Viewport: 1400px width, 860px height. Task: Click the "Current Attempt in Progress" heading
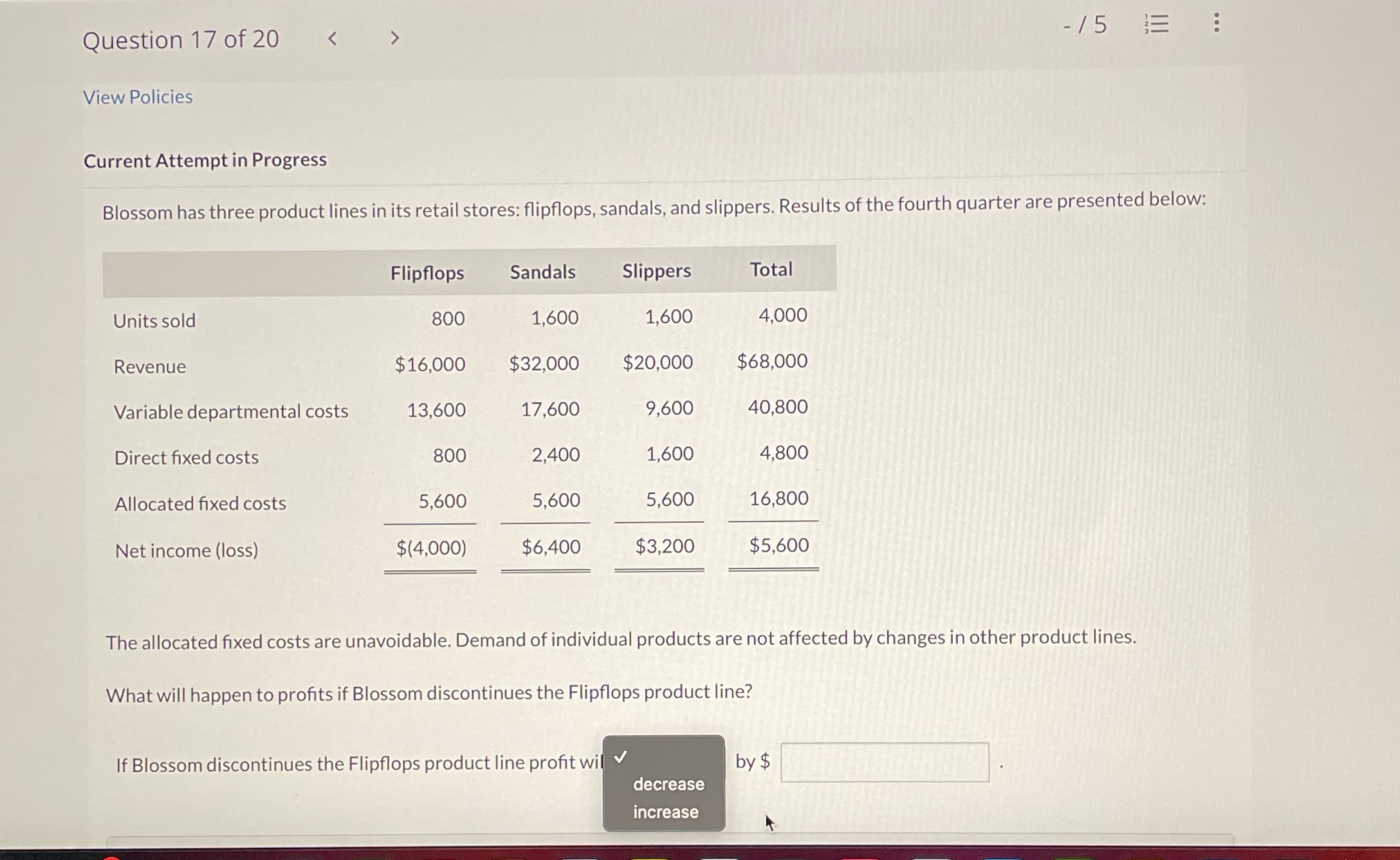pyautogui.click(x=206, y=160)
